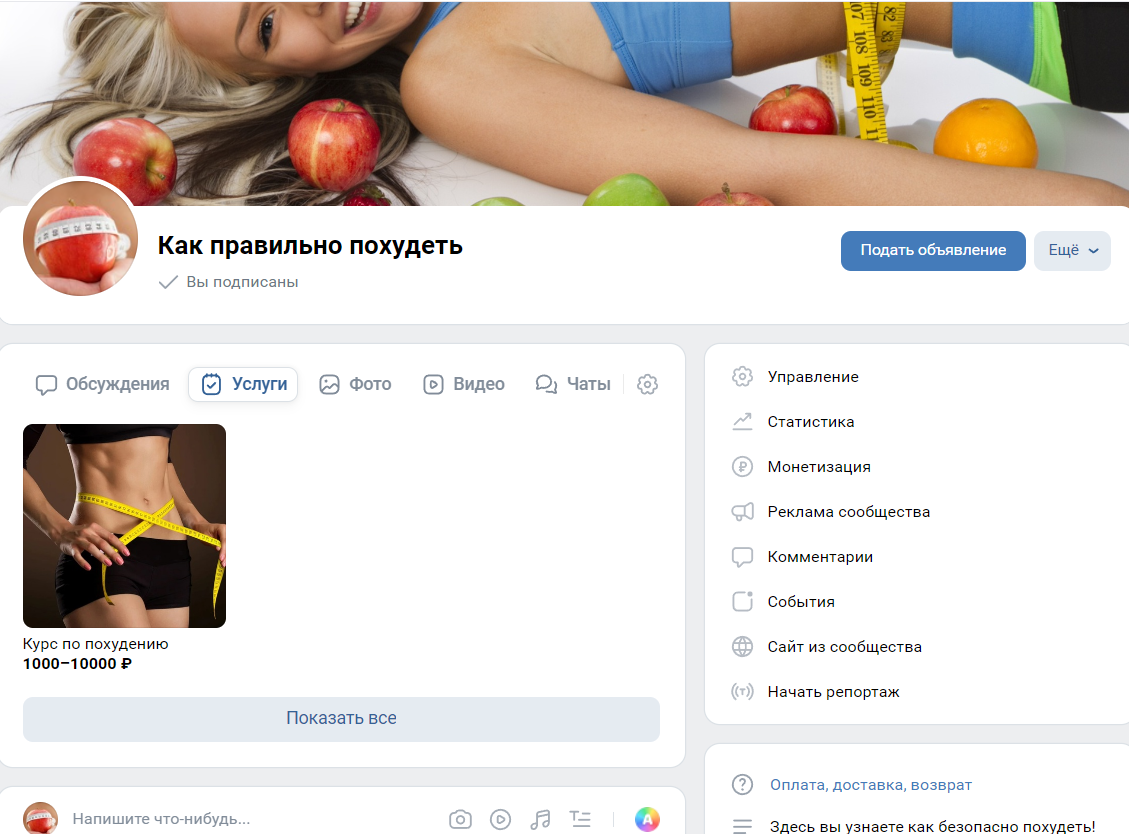The height and width of the screenshot is (834, 1129).
Task: Click the music note icon in composer
Action: pos(540,819)
